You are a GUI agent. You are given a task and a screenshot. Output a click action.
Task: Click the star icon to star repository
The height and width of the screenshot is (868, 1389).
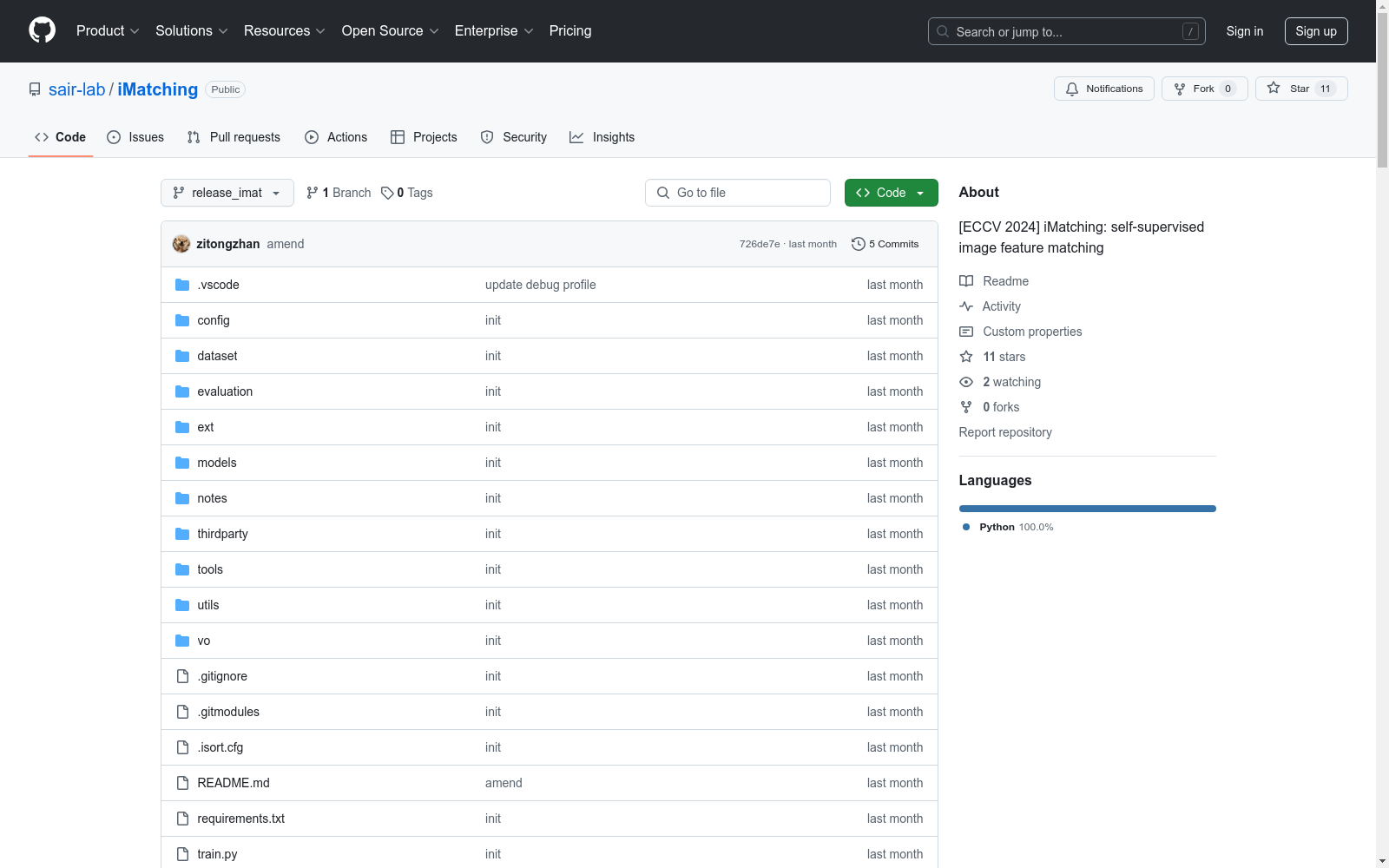pyautogui.click(x=1274, y=88)
